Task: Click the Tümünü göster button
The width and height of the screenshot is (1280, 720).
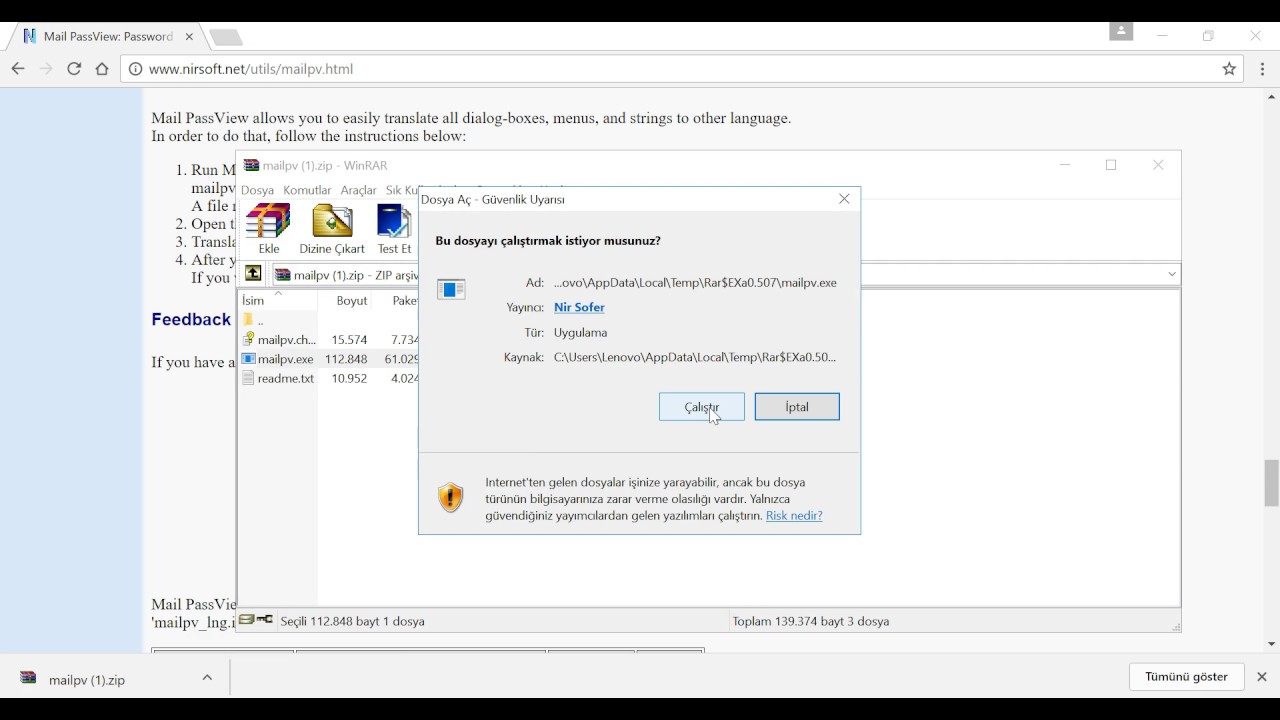Action: [1186, 677]
